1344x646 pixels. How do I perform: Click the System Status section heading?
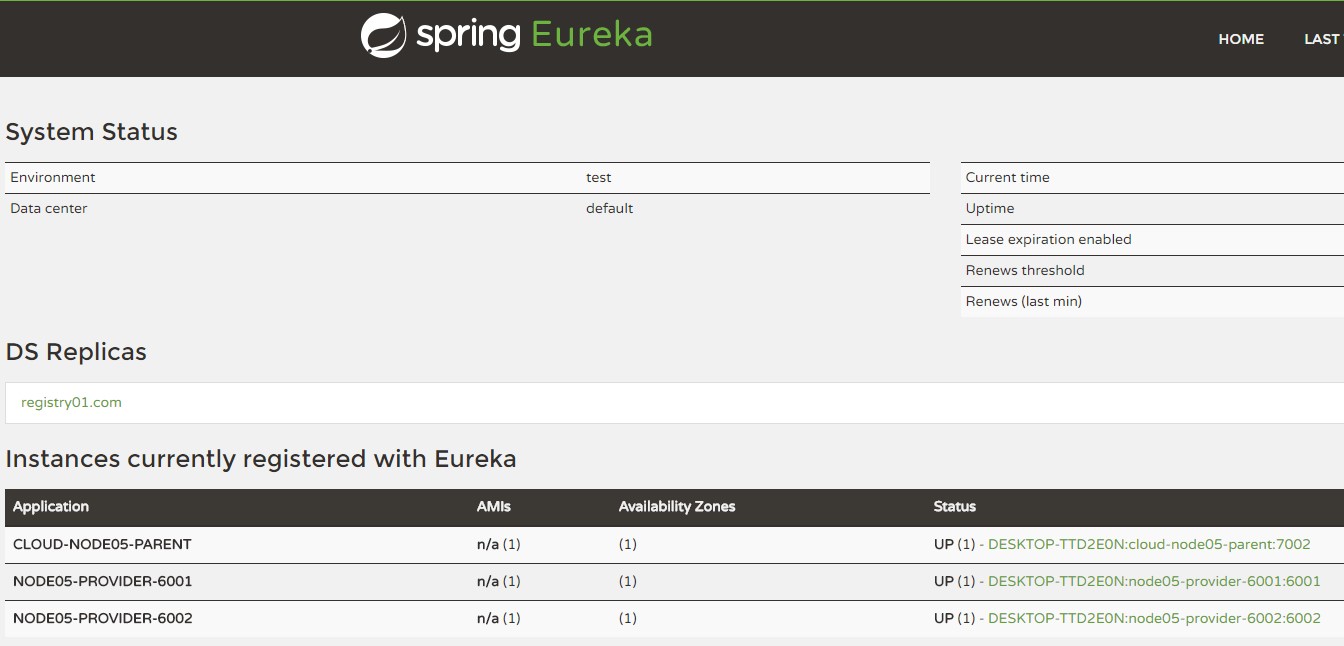[x=92, y=131]
